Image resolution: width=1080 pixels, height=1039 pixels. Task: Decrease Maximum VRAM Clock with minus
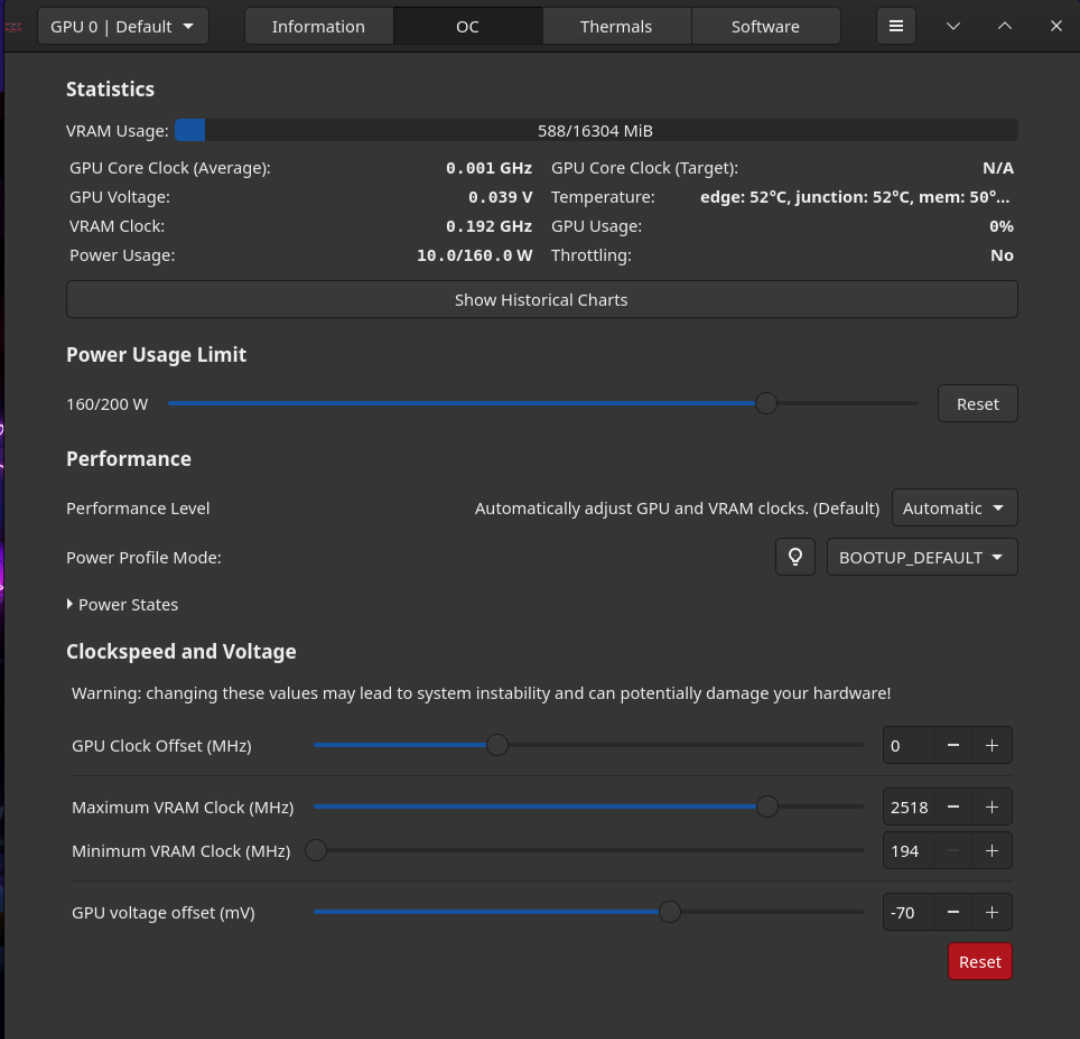pos(953,807)
